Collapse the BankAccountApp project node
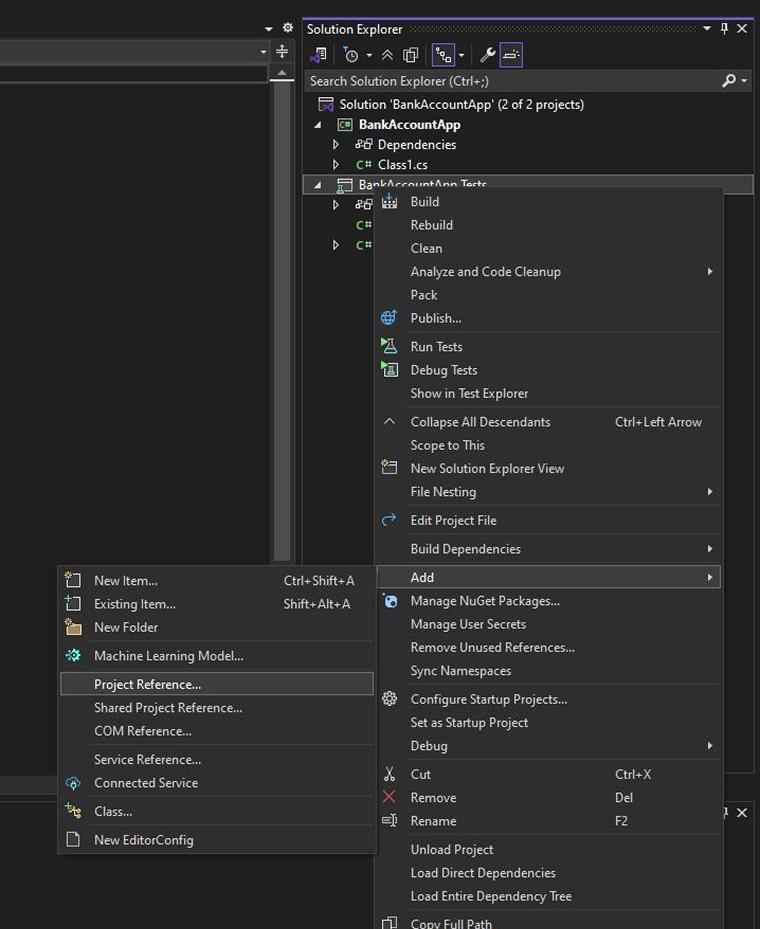 318,125
